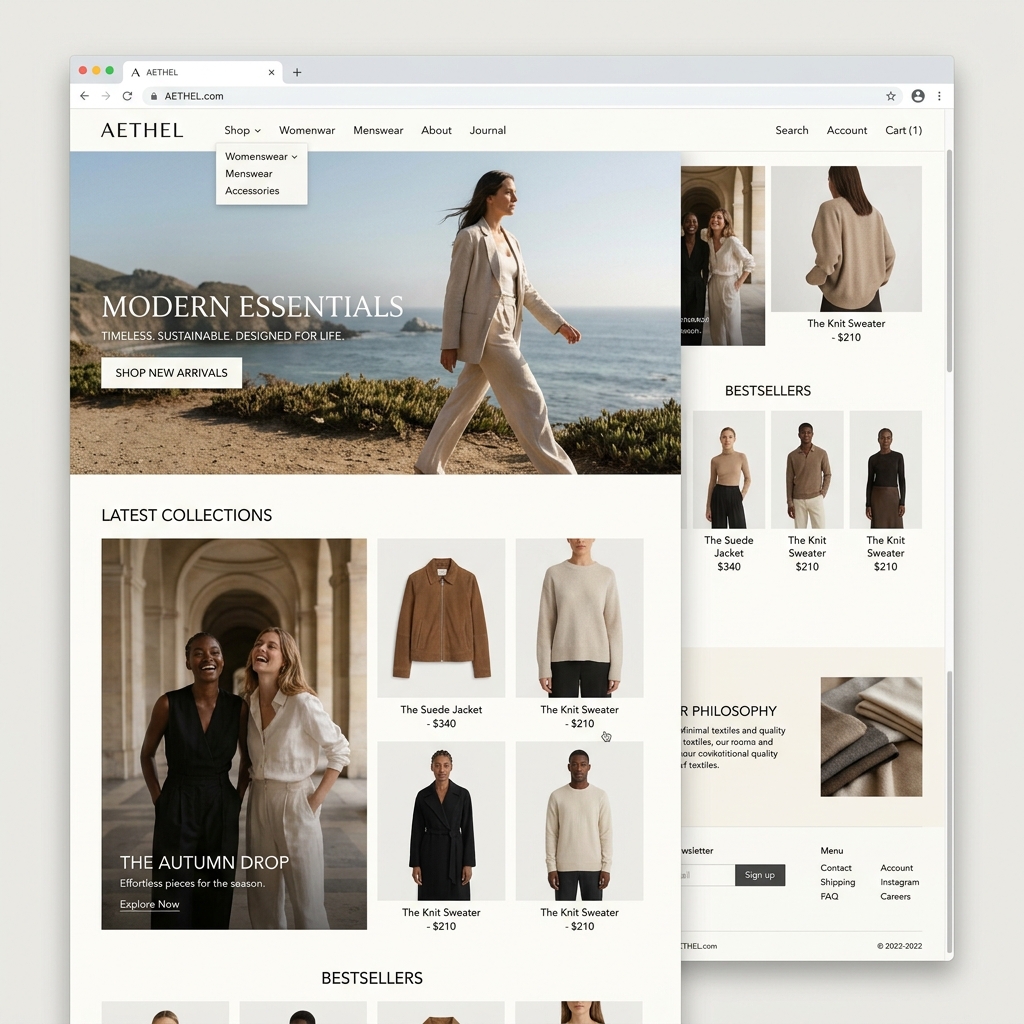This screenshot has height=1024, width=1024.
Task: Click 'The Suede Jacket - $340' label
Action: click(x=441, y=716)
